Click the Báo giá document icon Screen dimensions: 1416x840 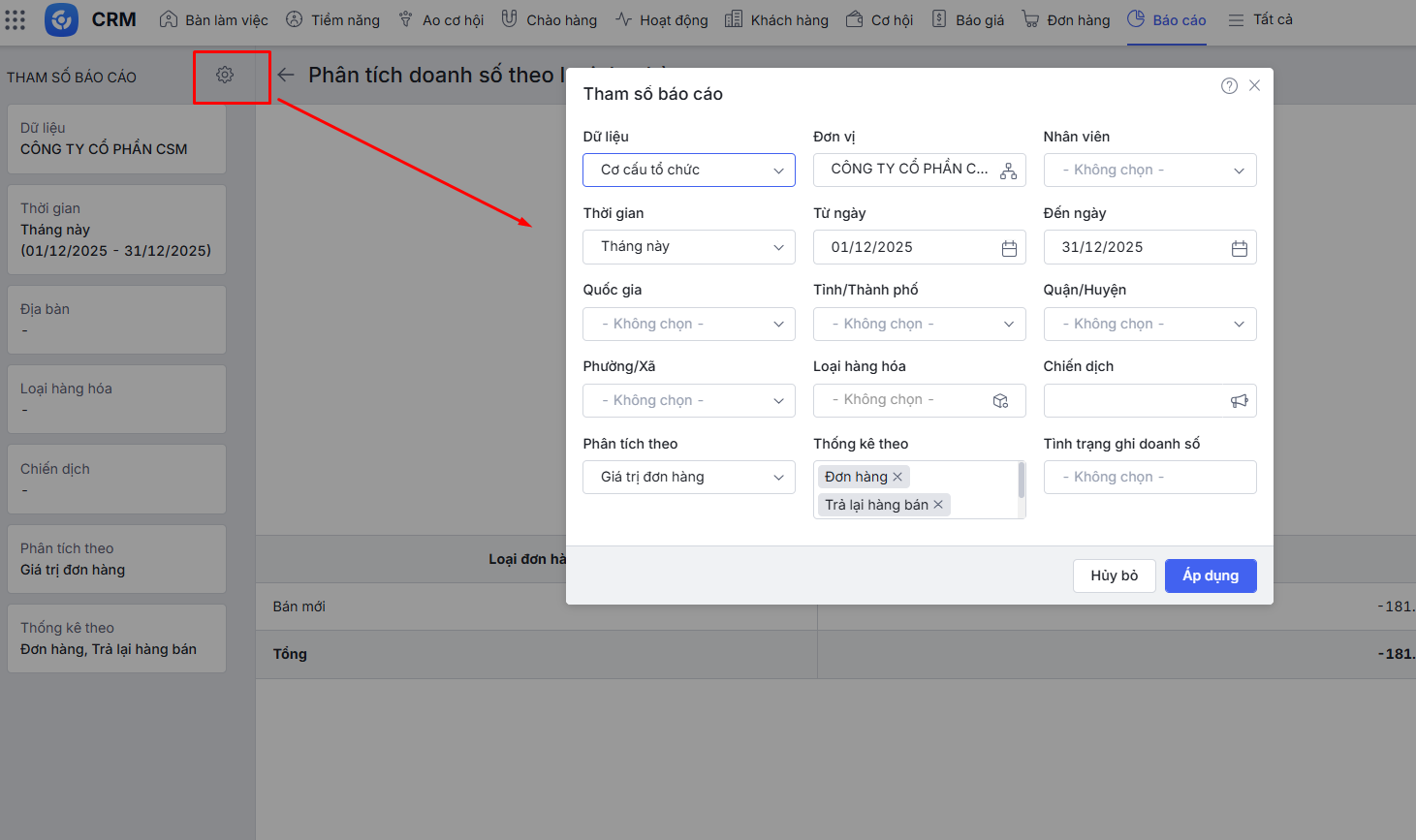click(939, 19)
